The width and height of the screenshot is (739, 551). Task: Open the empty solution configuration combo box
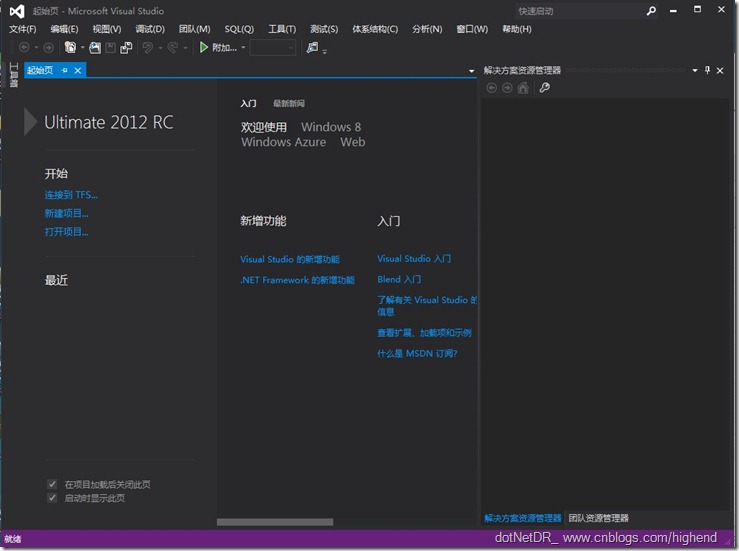(x=273, y=48)
